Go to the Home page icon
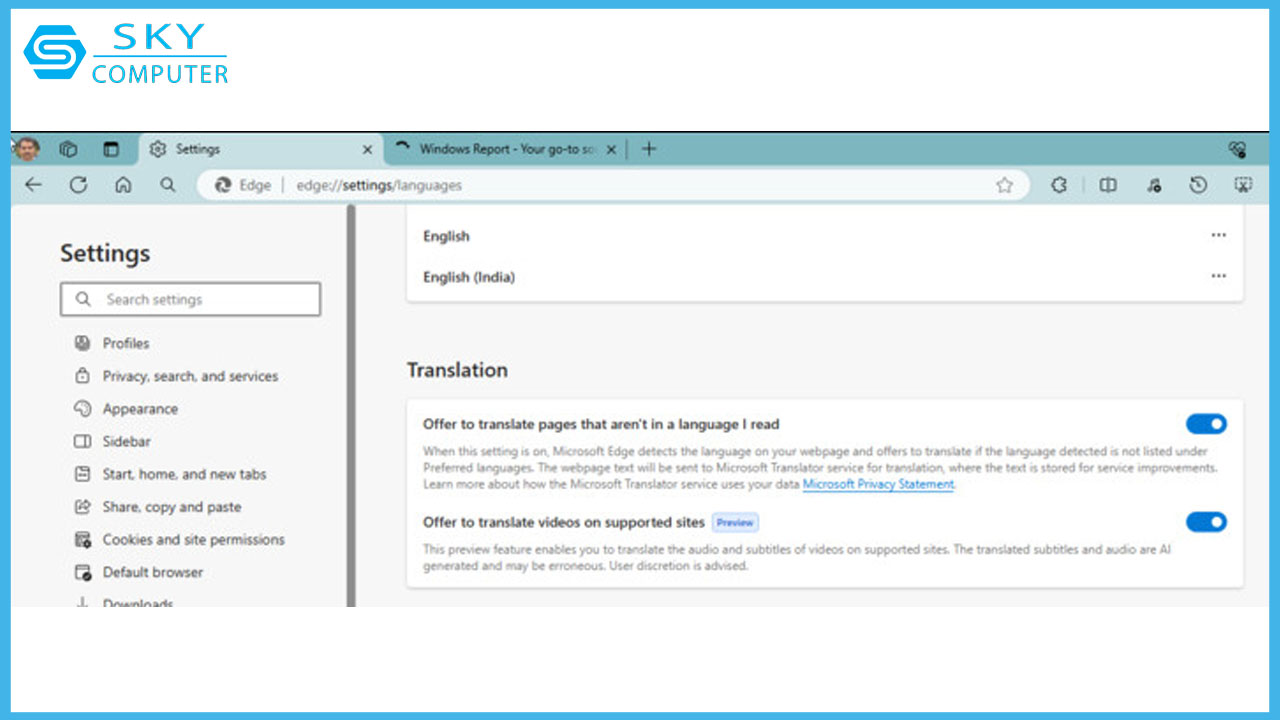This screenshot has width=1280, height=720. pos(123,185)
